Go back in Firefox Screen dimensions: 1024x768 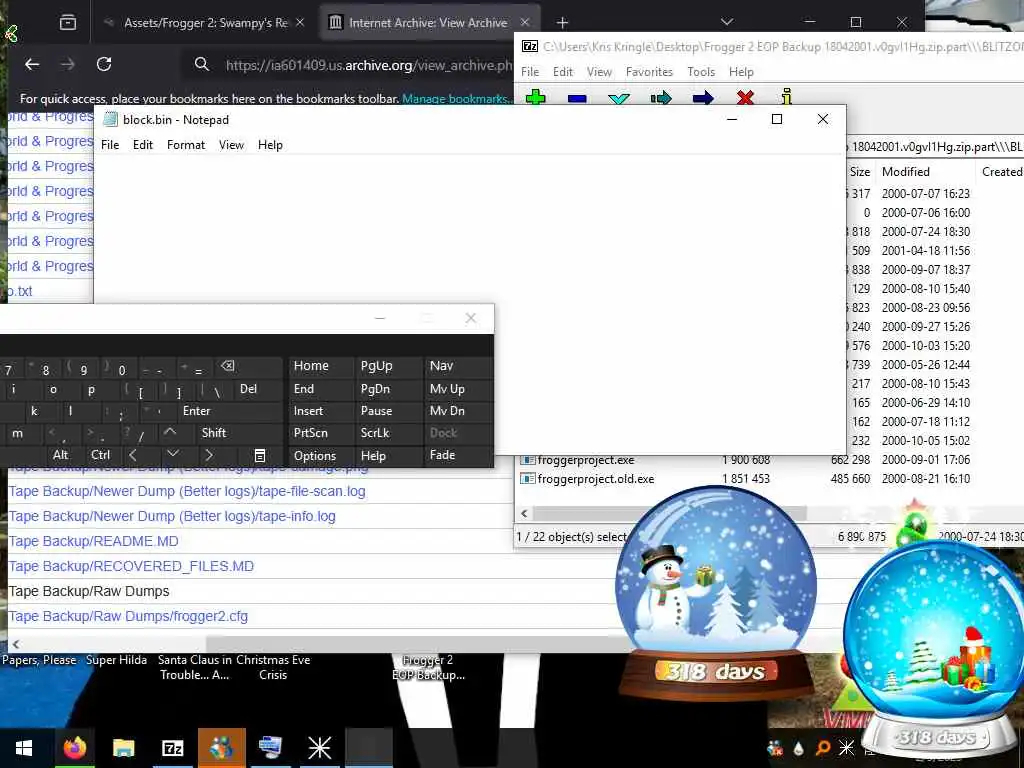point(32,64)
